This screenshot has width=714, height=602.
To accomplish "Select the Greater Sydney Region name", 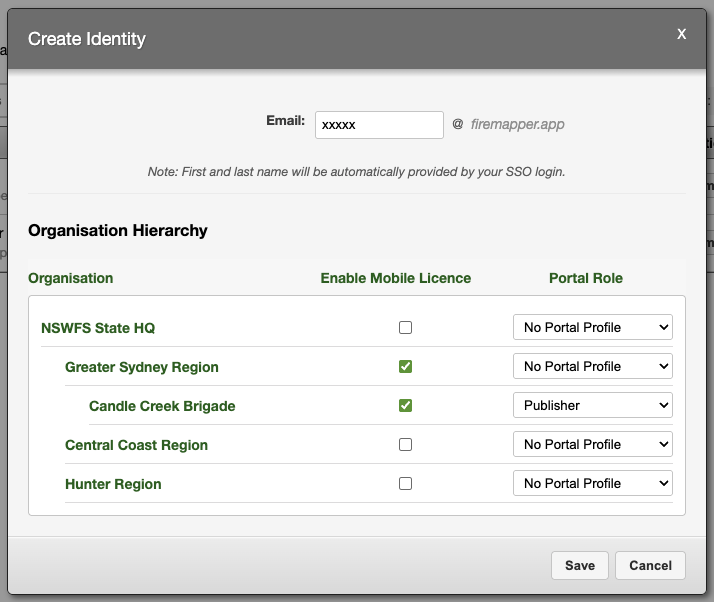I will pyautogui.click(x=142, y=367).
